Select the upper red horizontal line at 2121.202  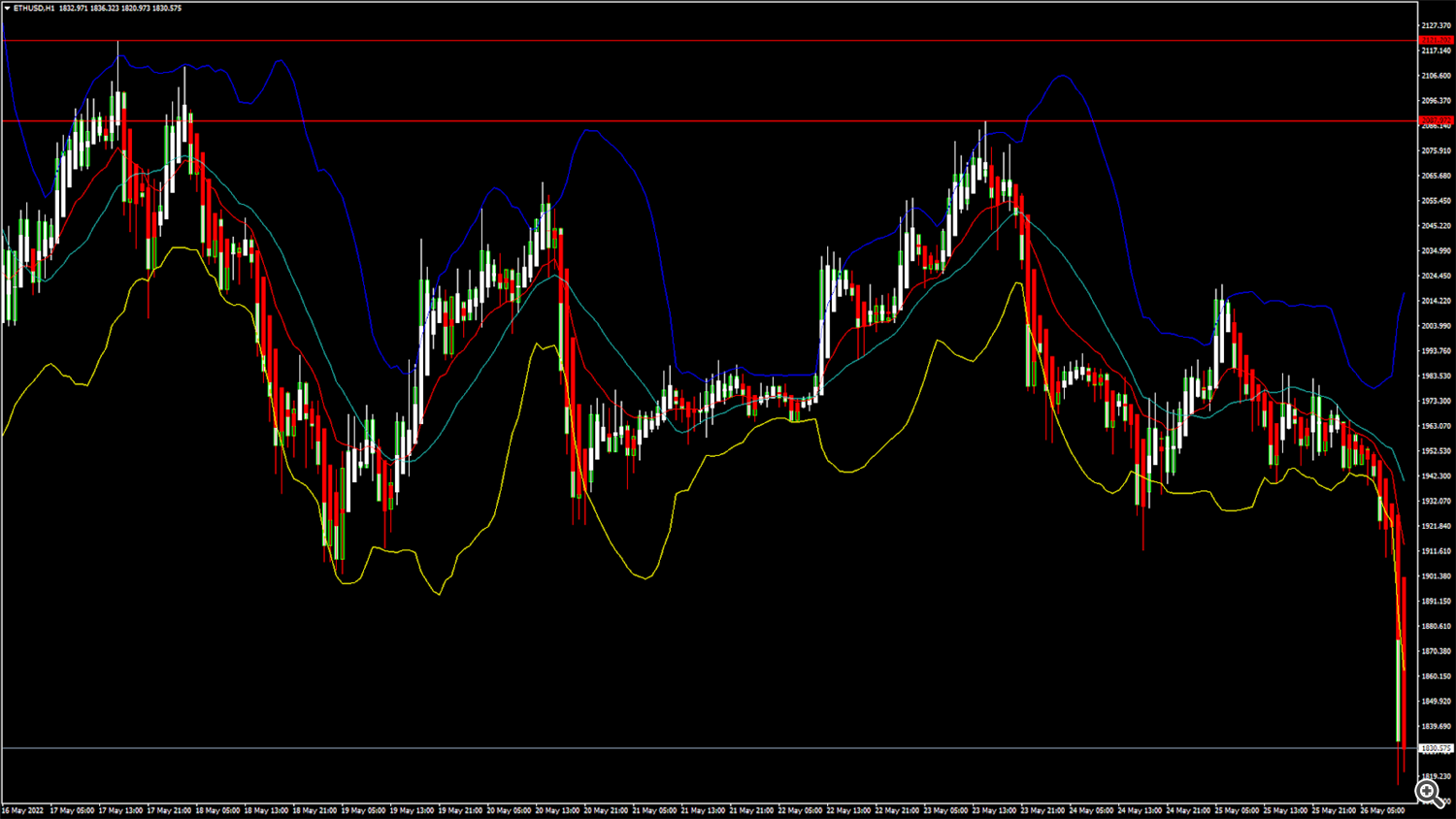click(x=710, y=41)
